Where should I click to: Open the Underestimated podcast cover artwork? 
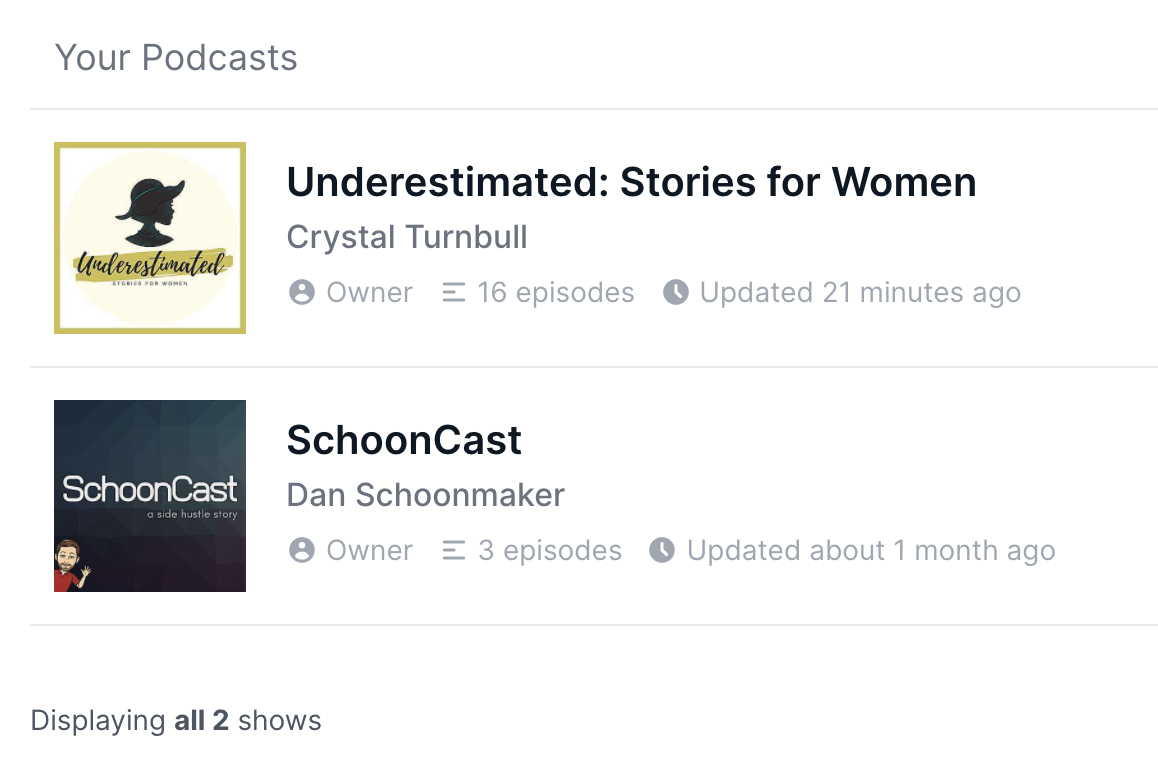point(150,238)
